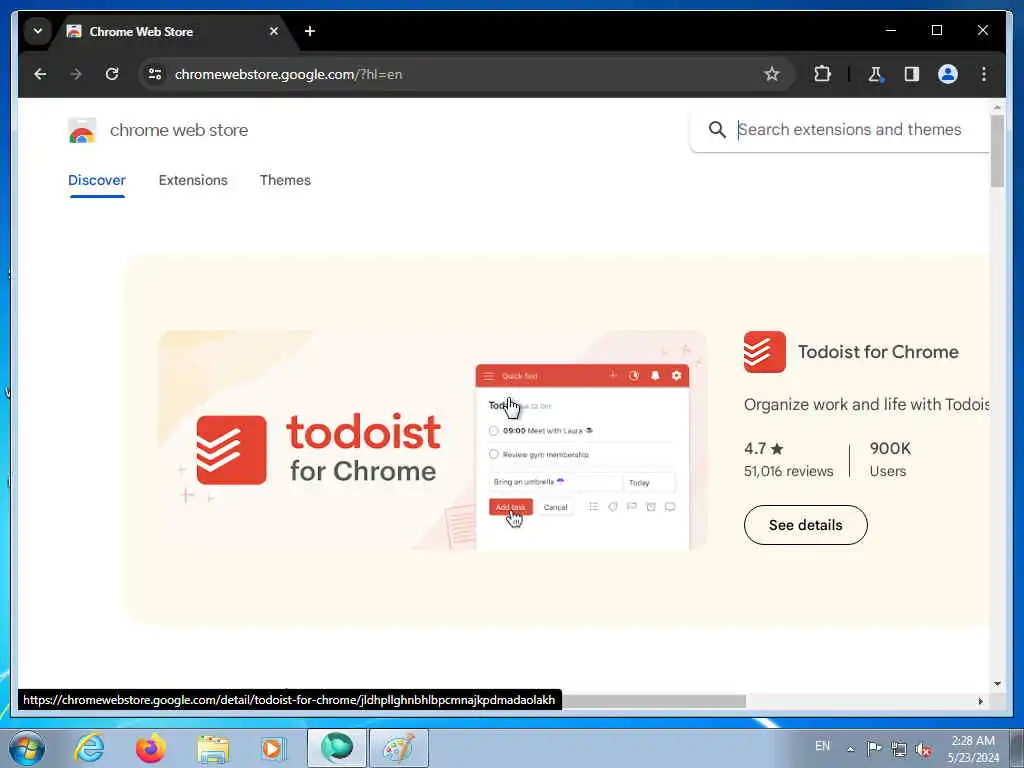View site information icon in address bar
Viewport: 1024px width, 768px height.
[x=155, y=74]
